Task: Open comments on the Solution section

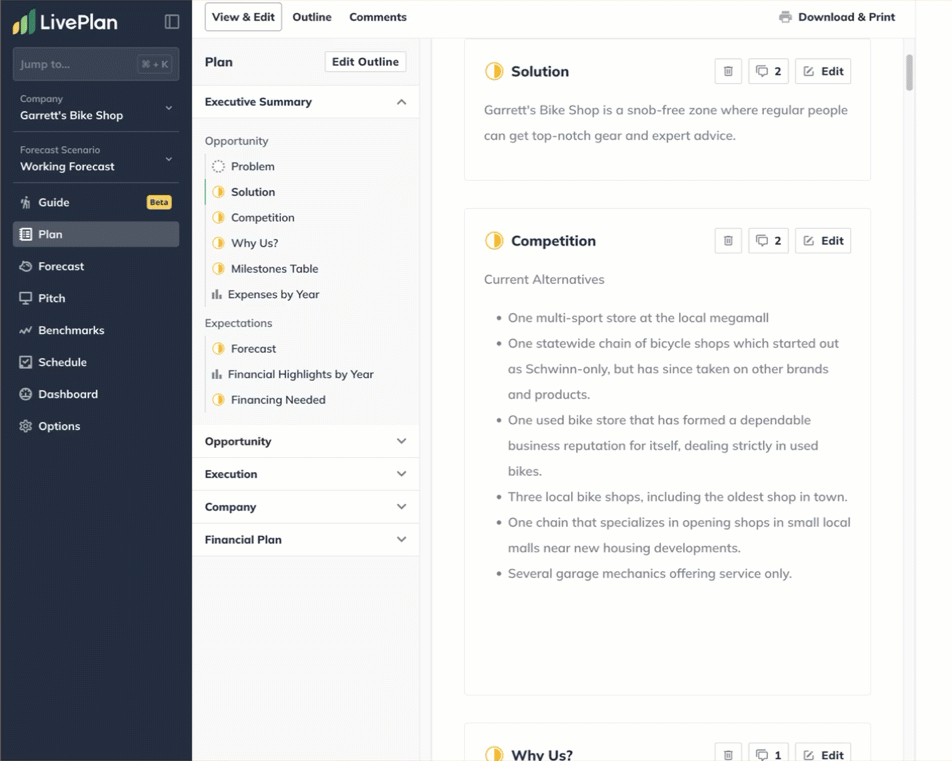Action: coord(768,71)
